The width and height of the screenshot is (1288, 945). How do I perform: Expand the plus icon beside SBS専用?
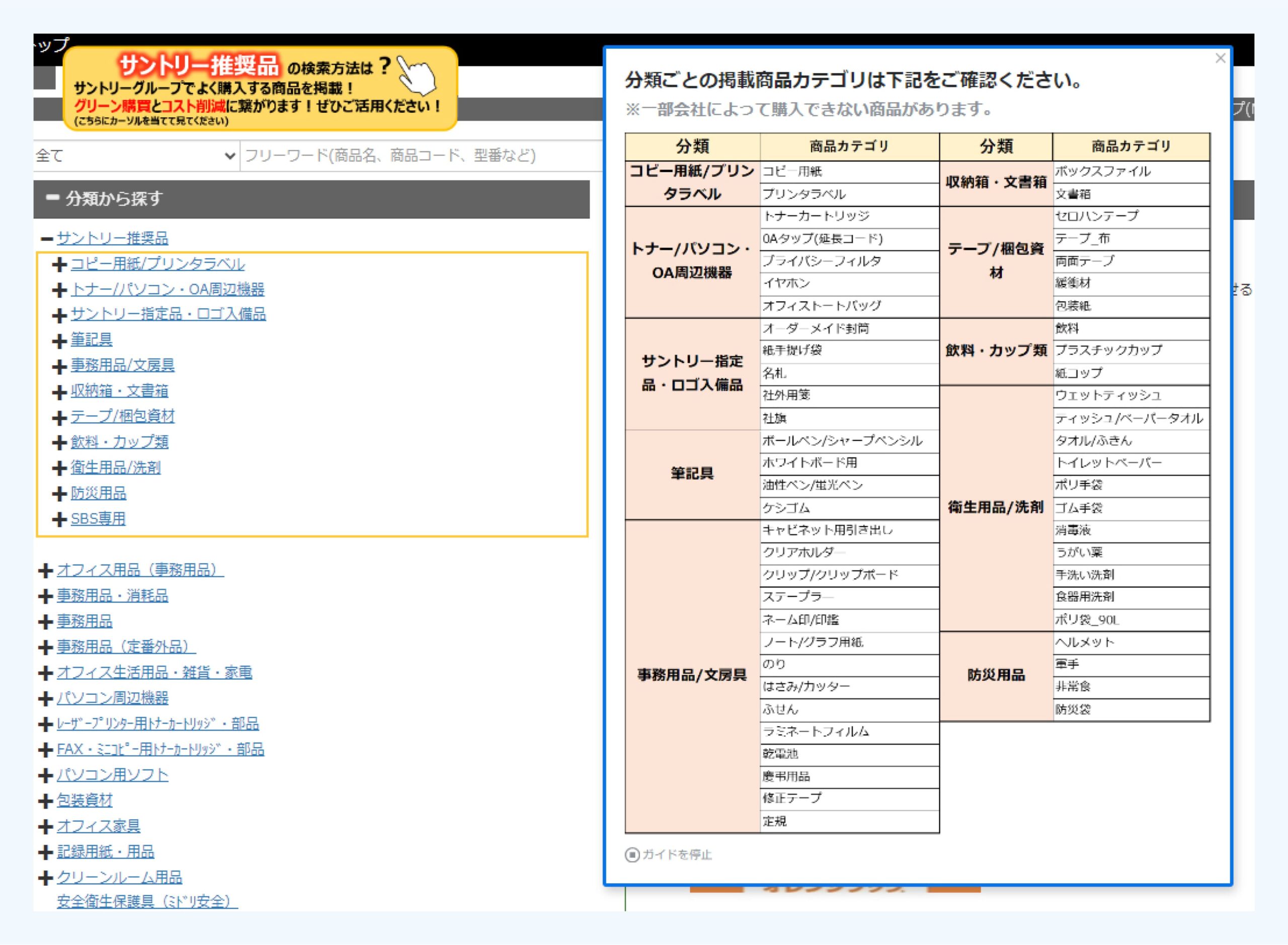[x=59, y=519]
